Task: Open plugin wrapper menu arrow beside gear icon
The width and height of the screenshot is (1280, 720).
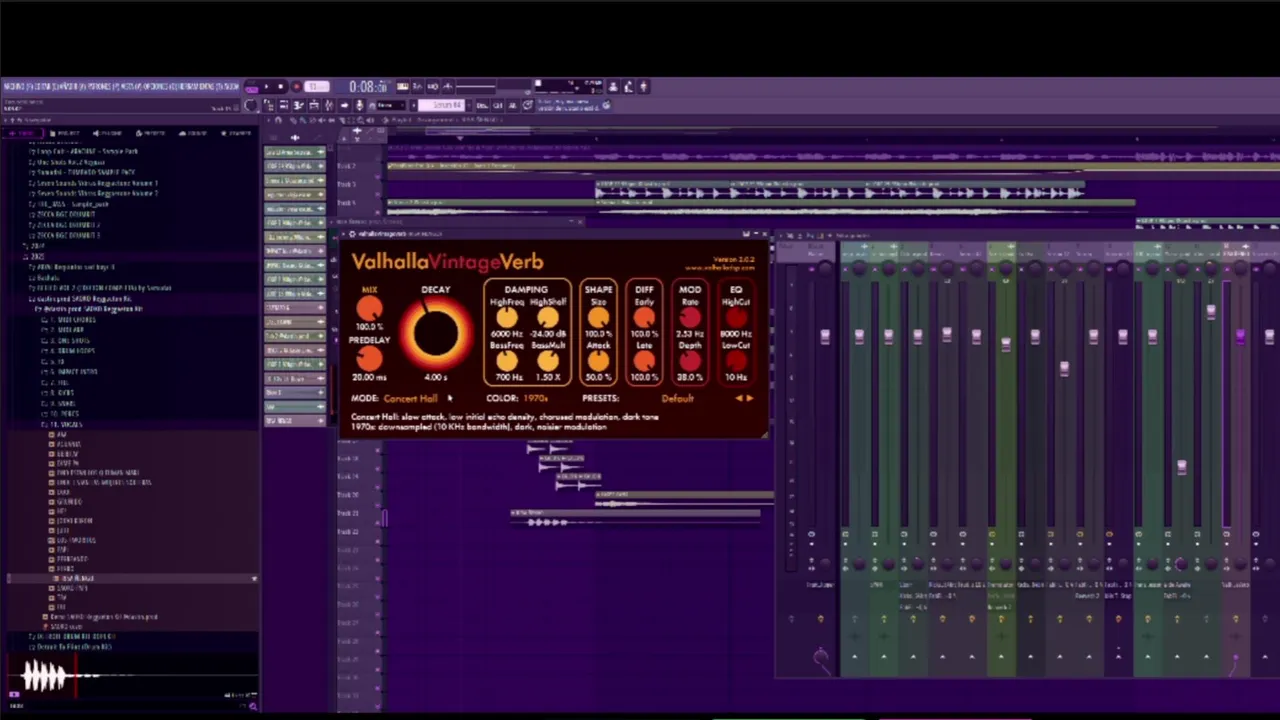Action: [343, 234]
